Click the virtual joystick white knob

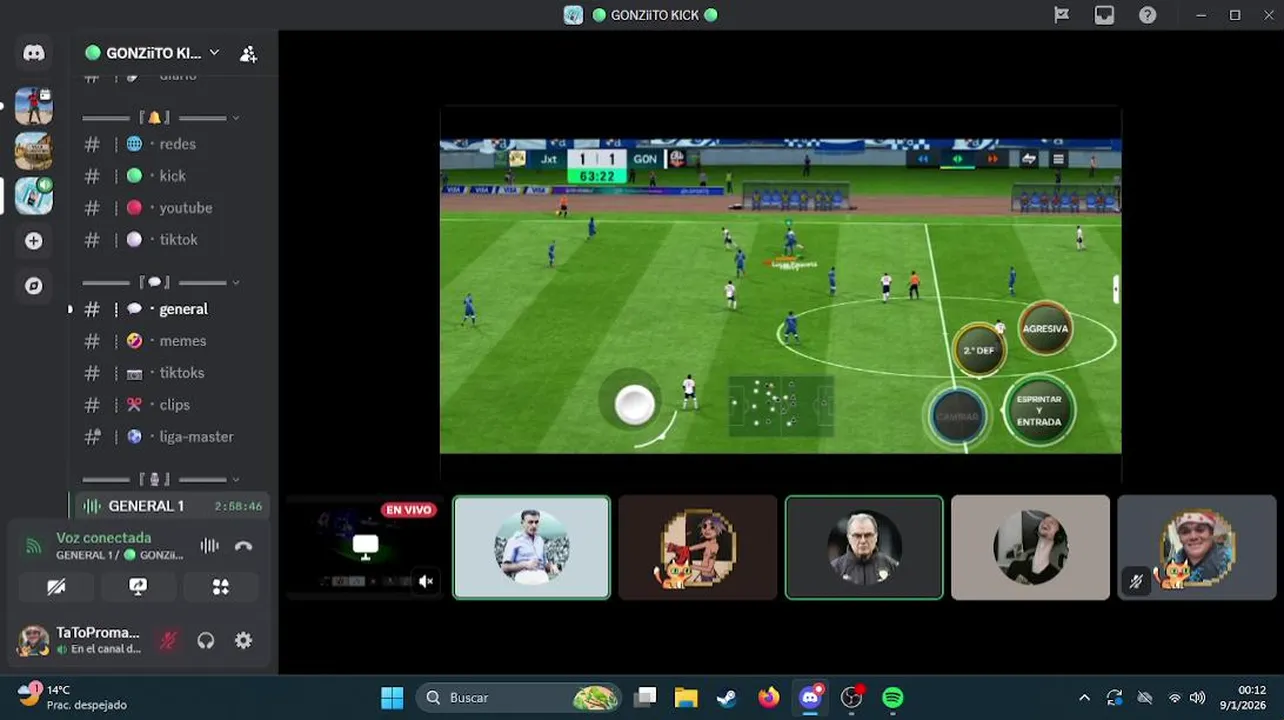[x=634, y=404]
